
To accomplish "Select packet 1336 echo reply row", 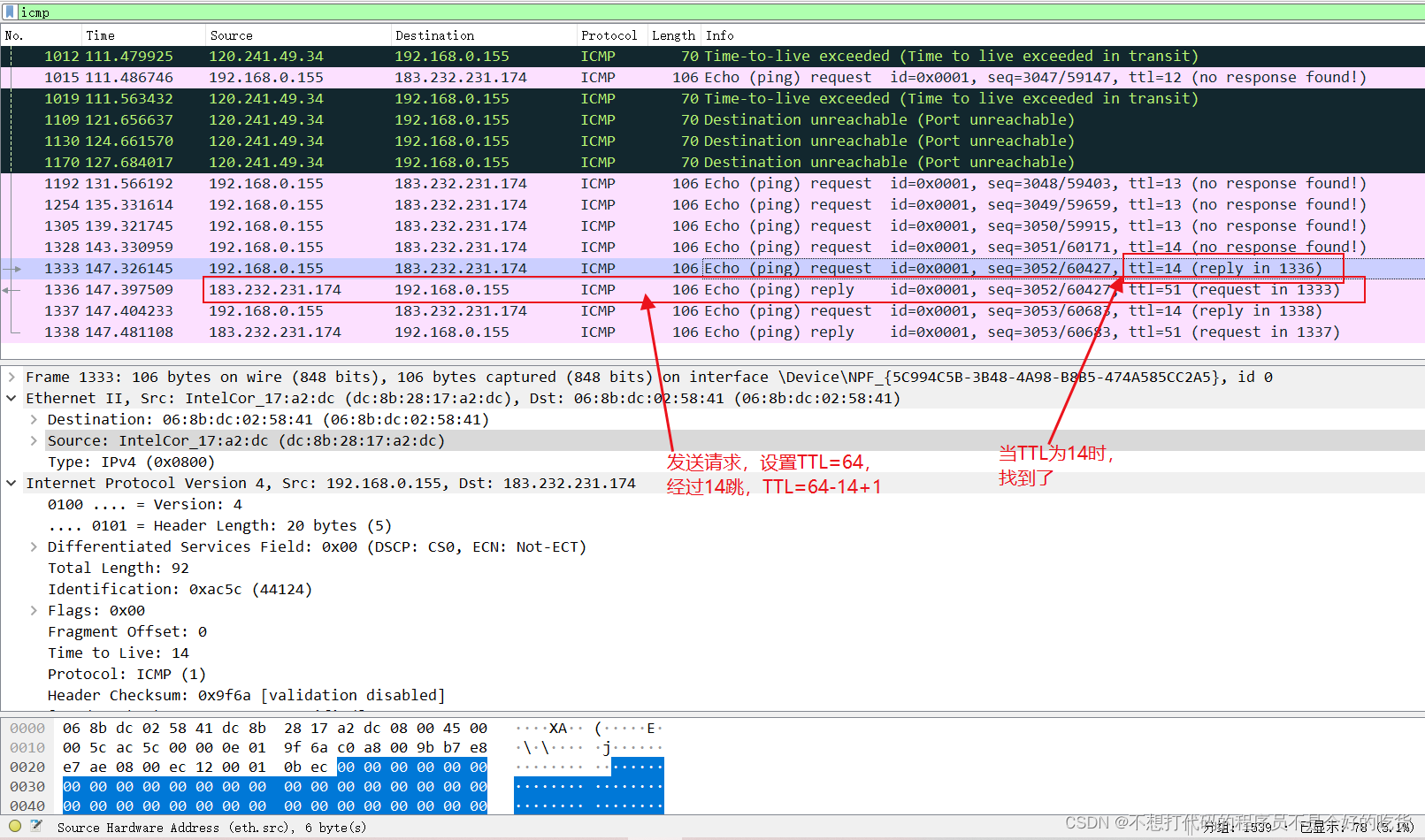I will click(712, 289).
